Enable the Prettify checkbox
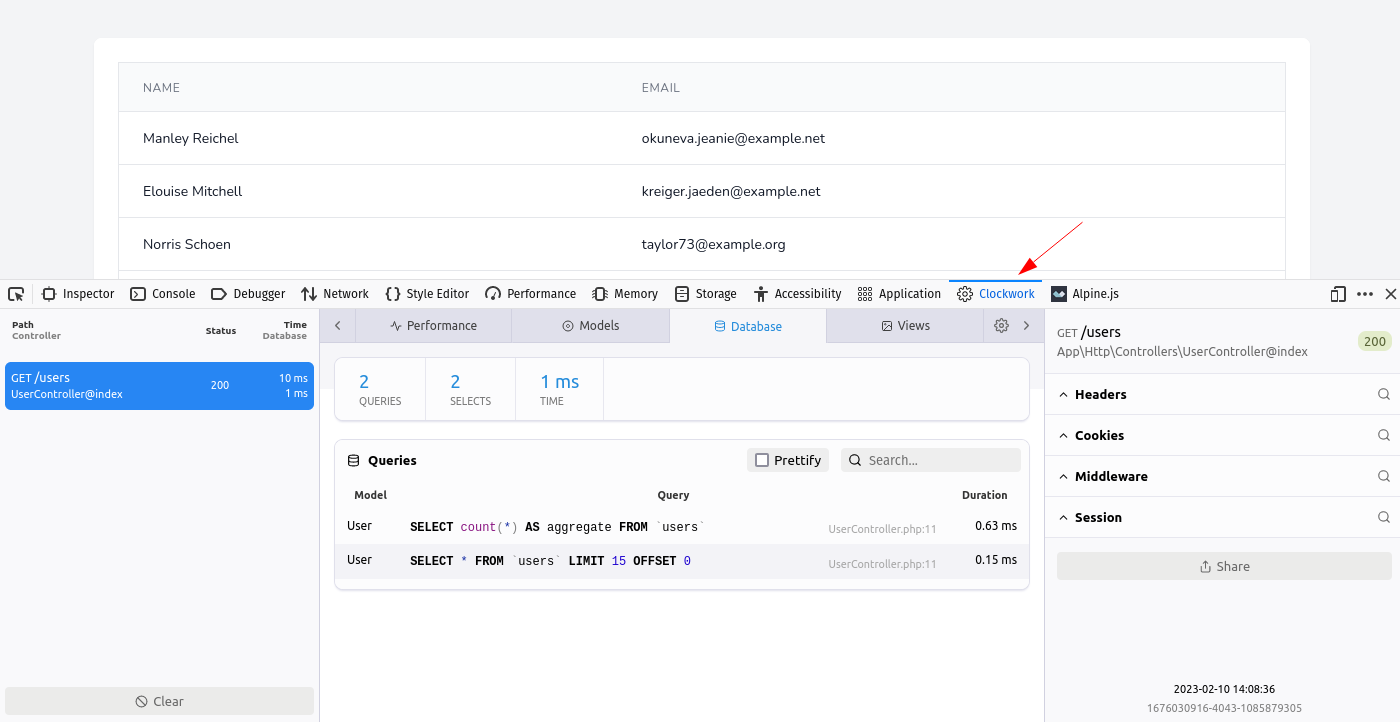The width and height of the screenshot is (1400, 722). pyautogui.click(x=762, y=460)
